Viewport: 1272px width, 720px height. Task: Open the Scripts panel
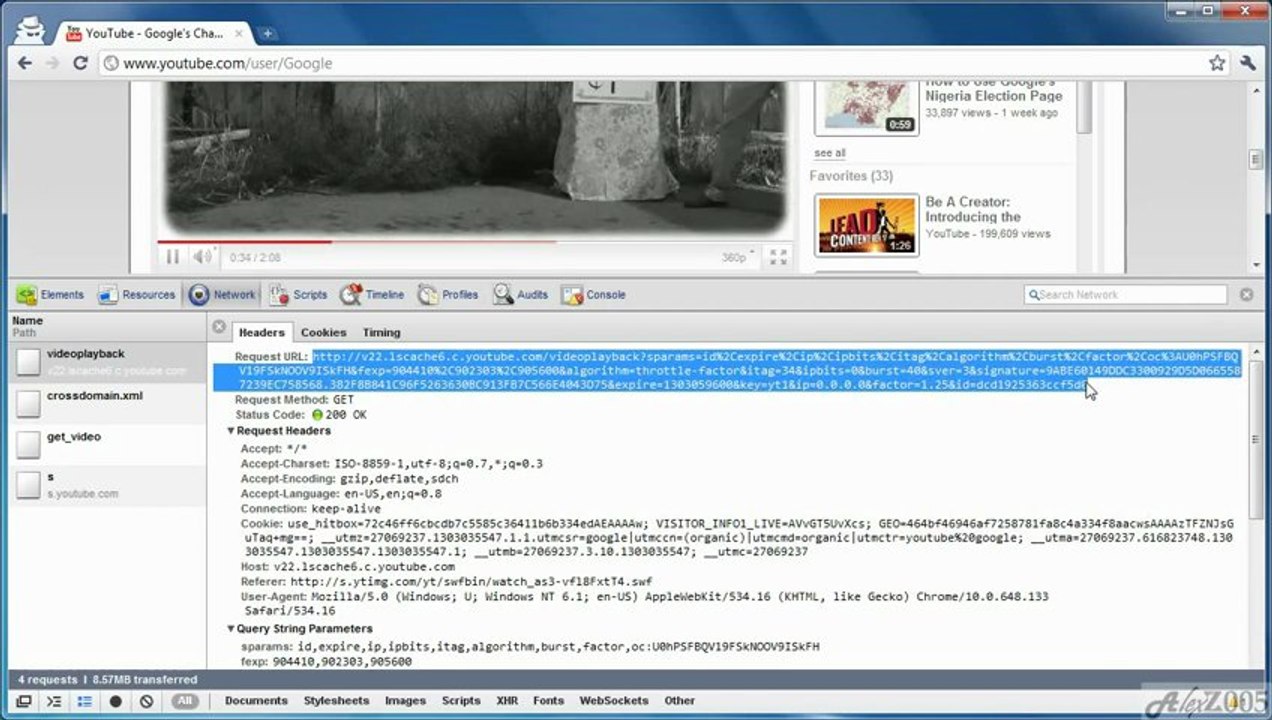(x=298, y=295)
